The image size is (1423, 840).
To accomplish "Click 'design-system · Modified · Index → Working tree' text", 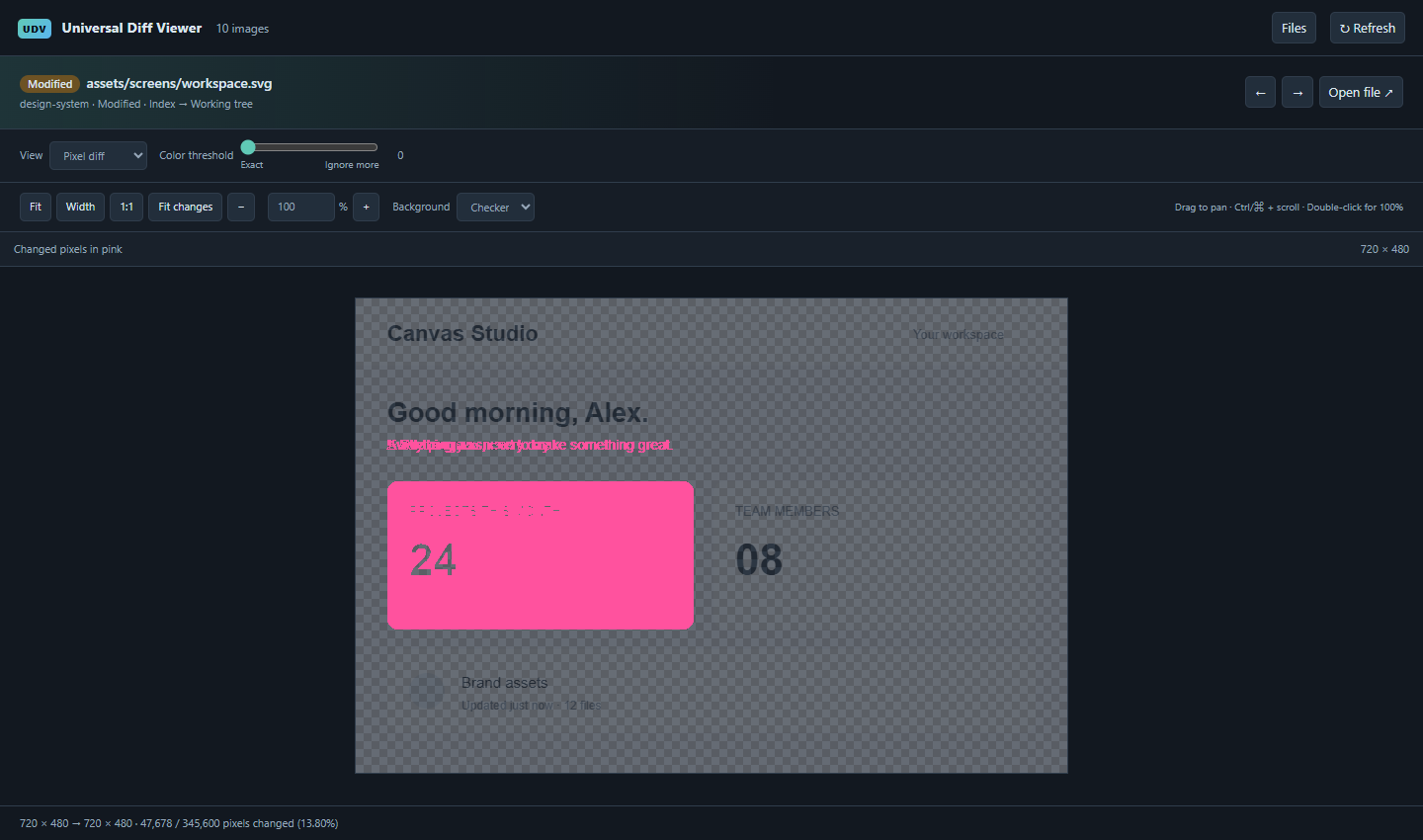I will pos(136,104).
